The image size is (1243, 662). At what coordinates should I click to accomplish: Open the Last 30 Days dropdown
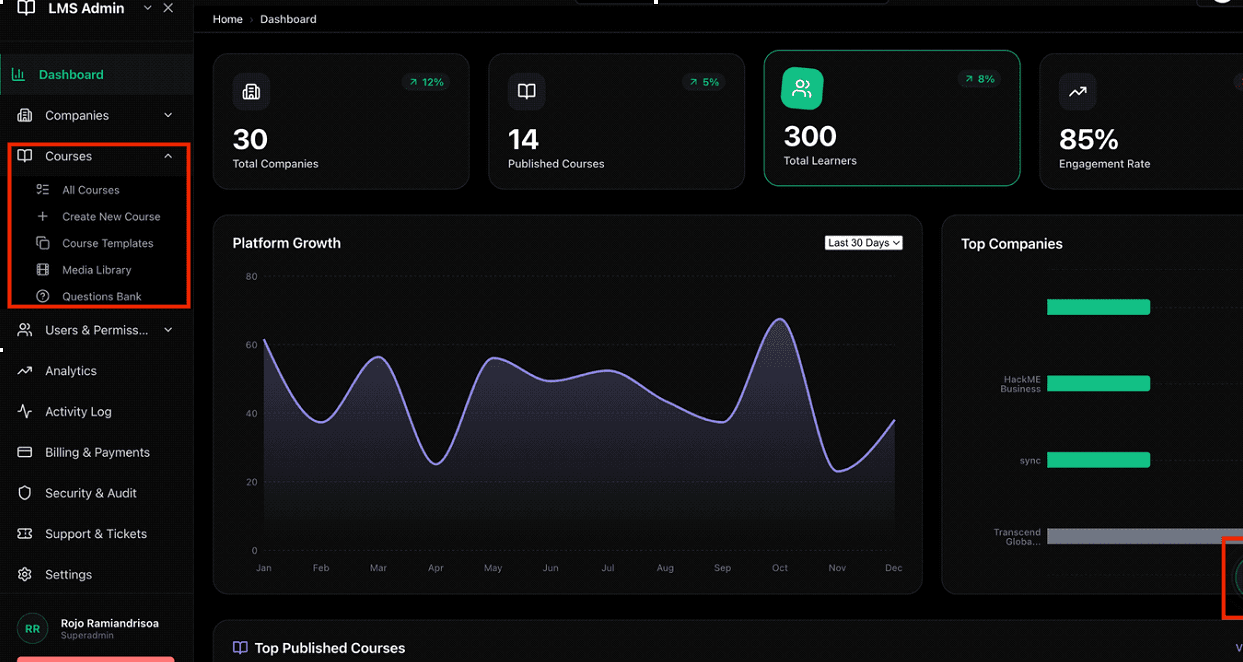(863, 243)
